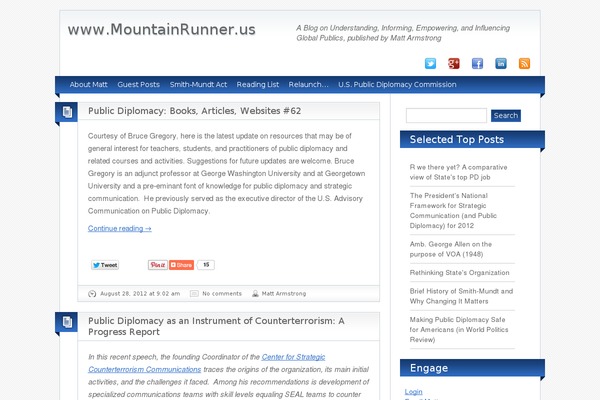Click the orange Share button

[x=181, y=265]
